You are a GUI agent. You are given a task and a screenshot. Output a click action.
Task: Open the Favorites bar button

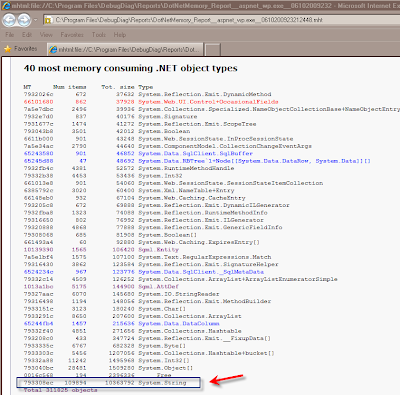pos(21,49)
